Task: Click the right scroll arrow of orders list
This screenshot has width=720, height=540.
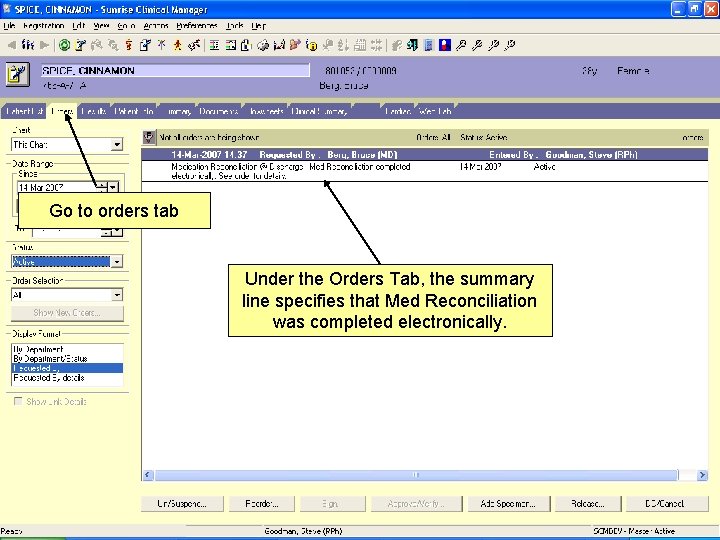Action: 702,475
